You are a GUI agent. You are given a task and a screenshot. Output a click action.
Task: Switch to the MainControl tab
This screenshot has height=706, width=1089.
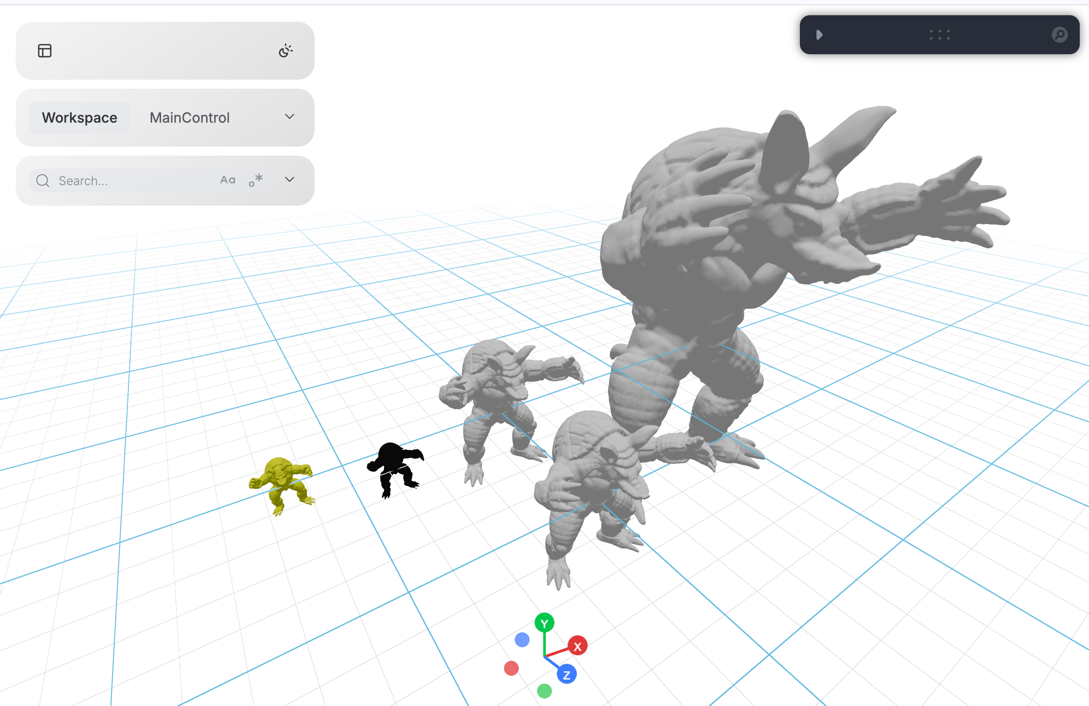point(190,118)
